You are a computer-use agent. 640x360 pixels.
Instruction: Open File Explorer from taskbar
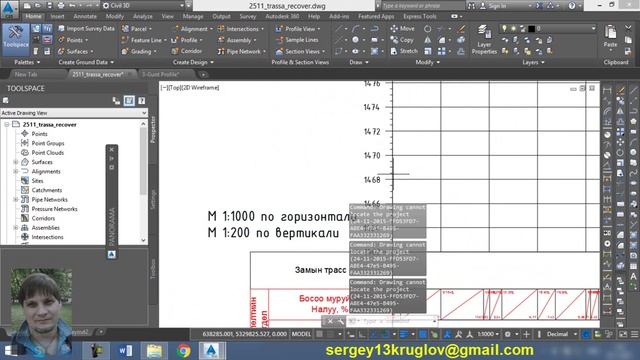[x=154, y=351]
